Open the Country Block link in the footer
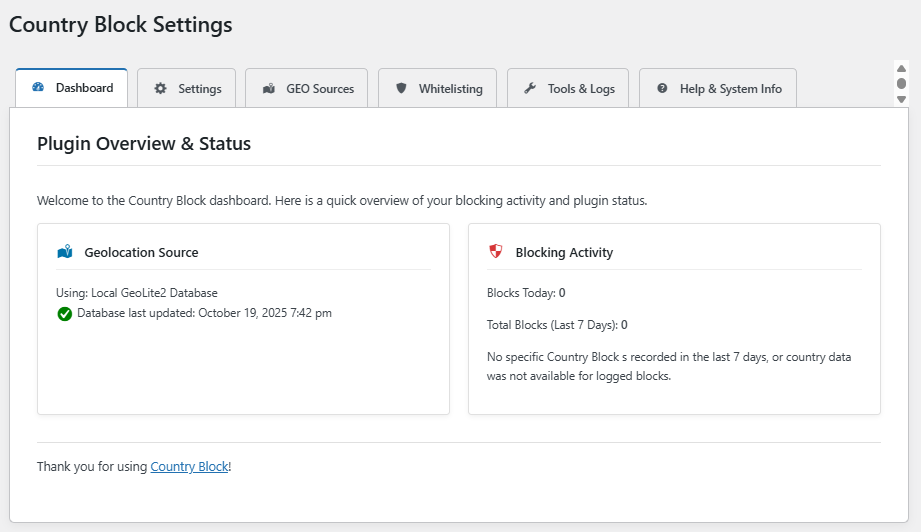 click(189, 466)
